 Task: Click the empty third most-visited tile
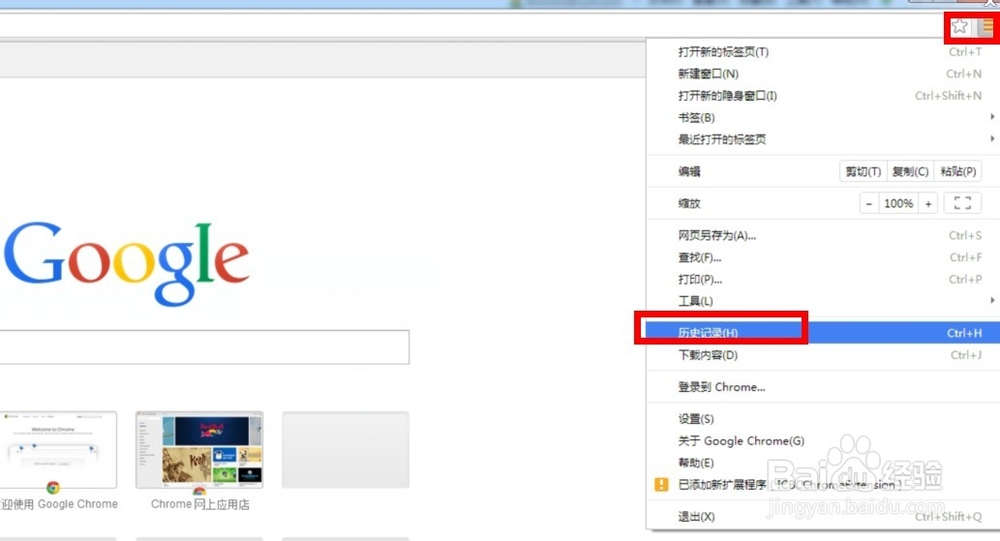(346, 450)
